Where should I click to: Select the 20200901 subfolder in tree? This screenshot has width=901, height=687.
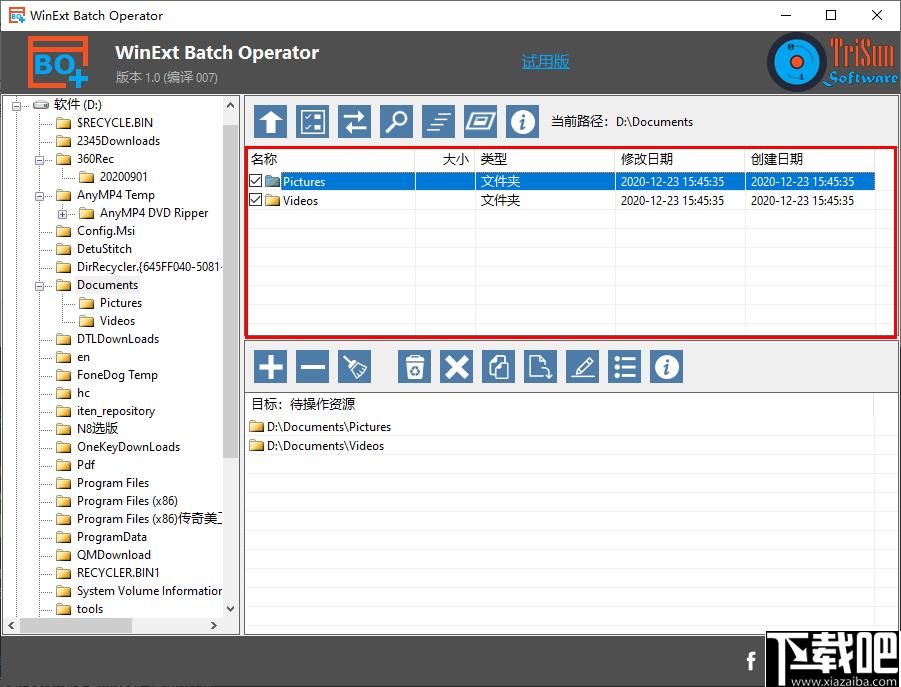pos(124,177)
